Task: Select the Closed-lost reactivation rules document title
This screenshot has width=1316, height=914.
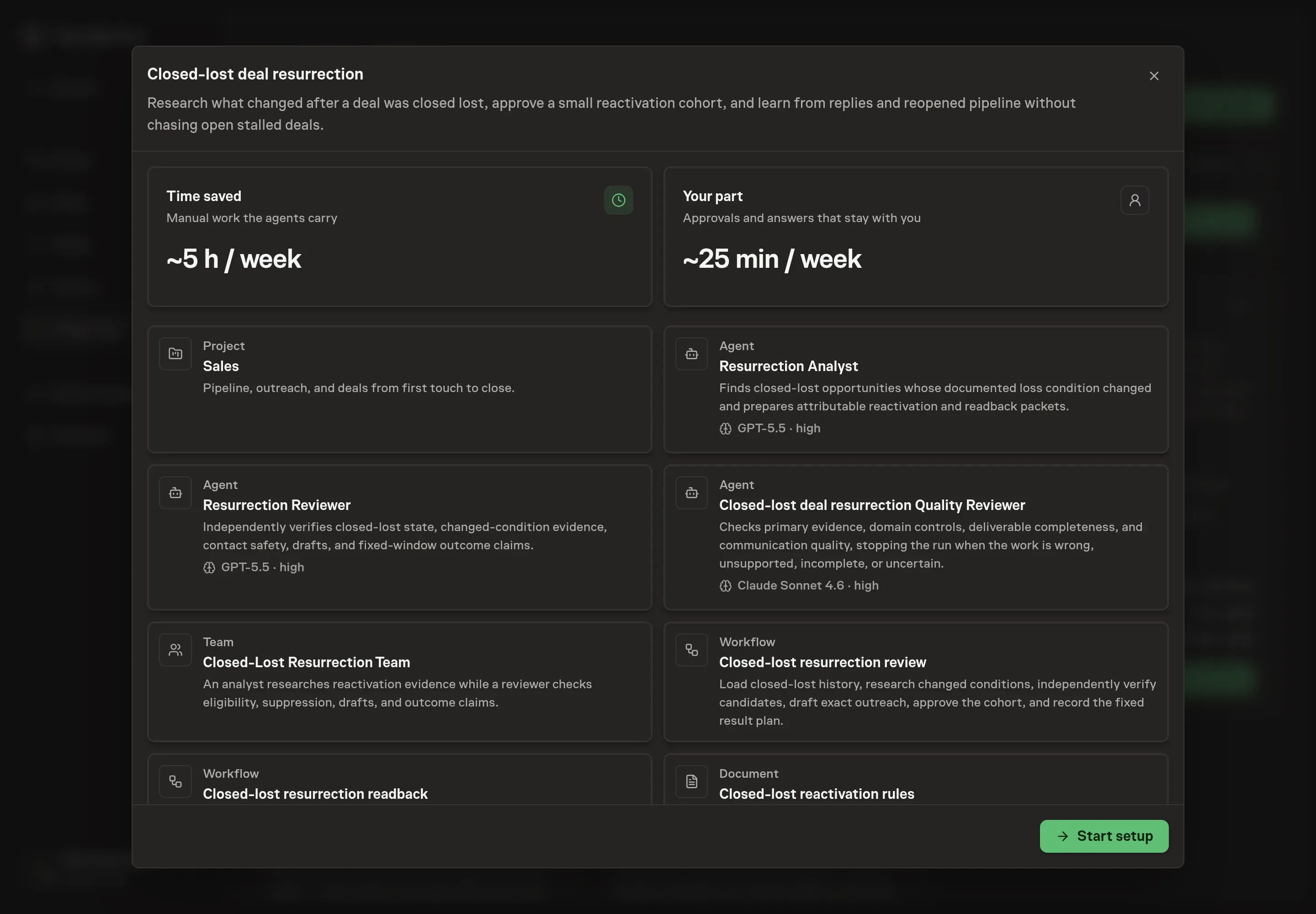Action: [816, 794]
